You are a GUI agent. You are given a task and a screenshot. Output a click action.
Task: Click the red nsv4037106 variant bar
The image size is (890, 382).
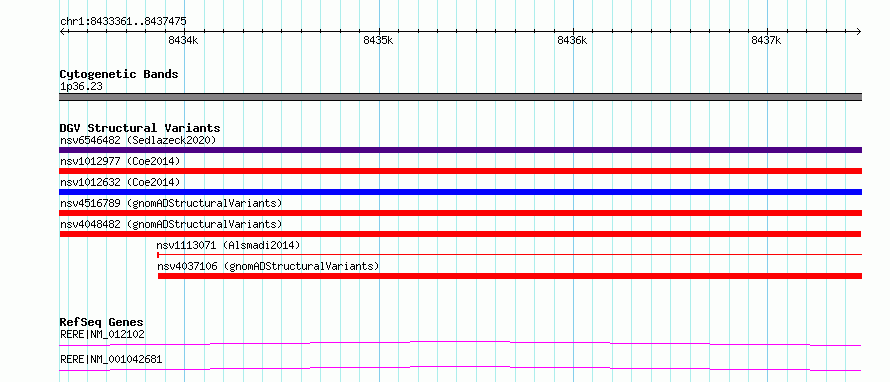tap(510, 276)
